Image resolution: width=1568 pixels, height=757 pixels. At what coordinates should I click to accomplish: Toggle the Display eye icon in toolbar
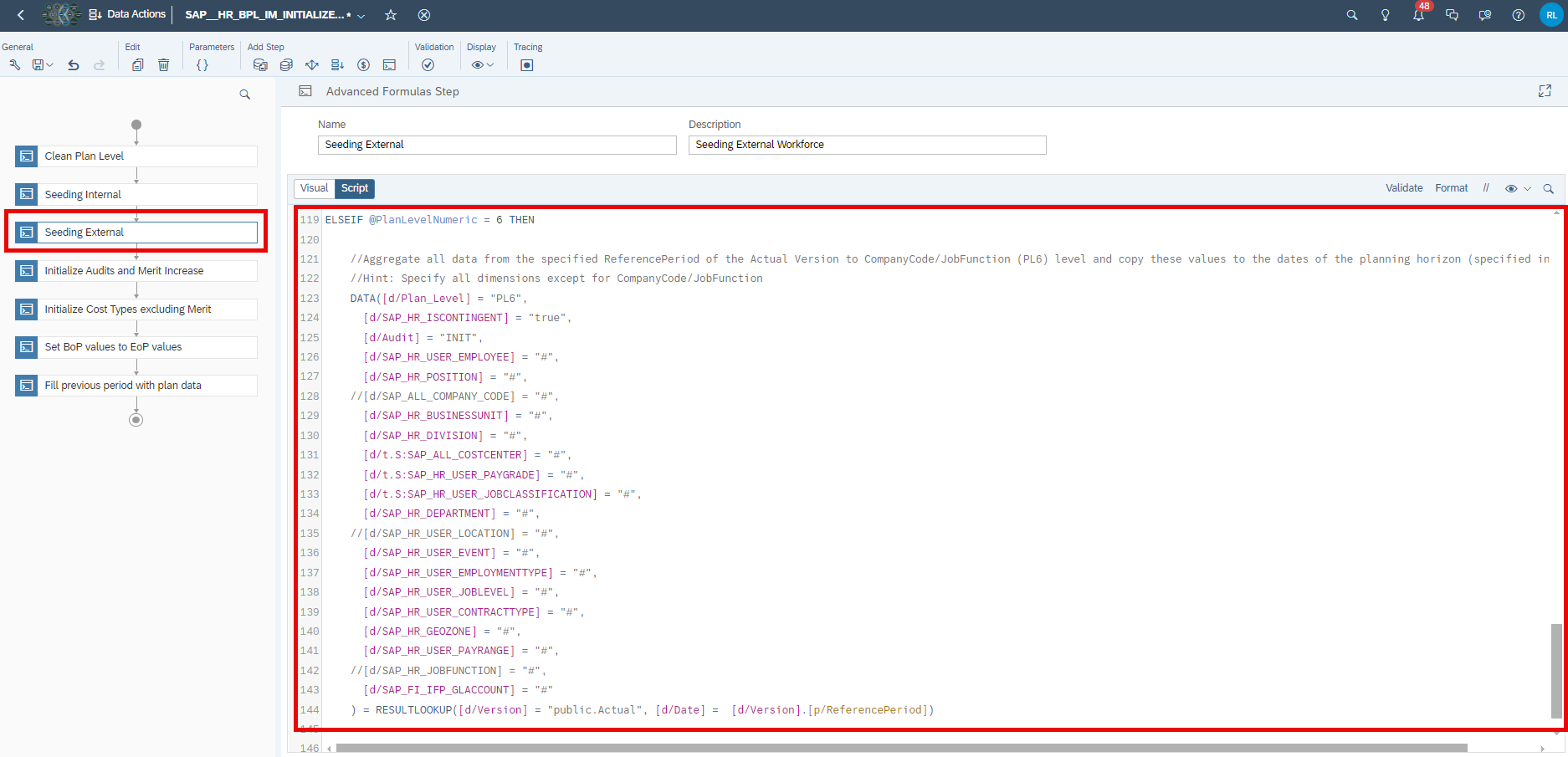click(x=477, y=65)
